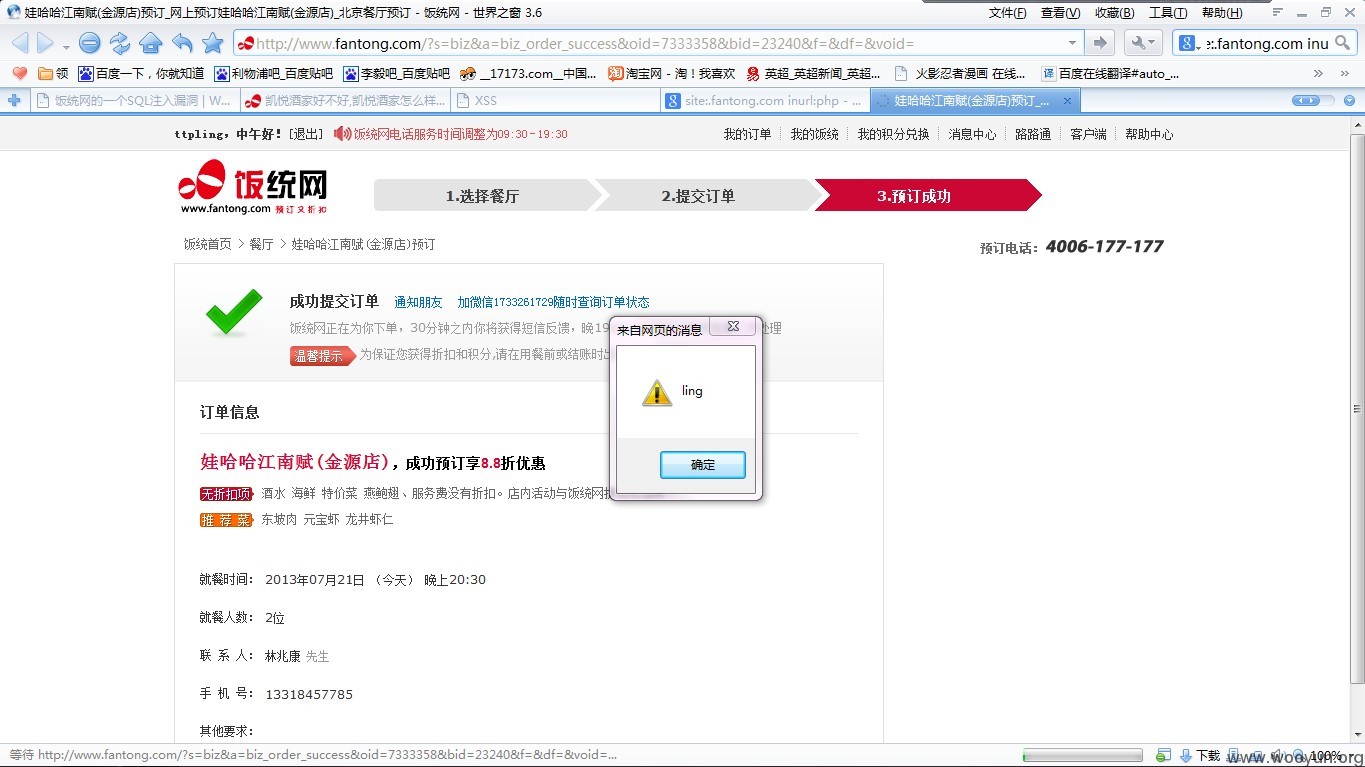
Task: Click the vertical page scrollbar
Action: (1356, 410)
